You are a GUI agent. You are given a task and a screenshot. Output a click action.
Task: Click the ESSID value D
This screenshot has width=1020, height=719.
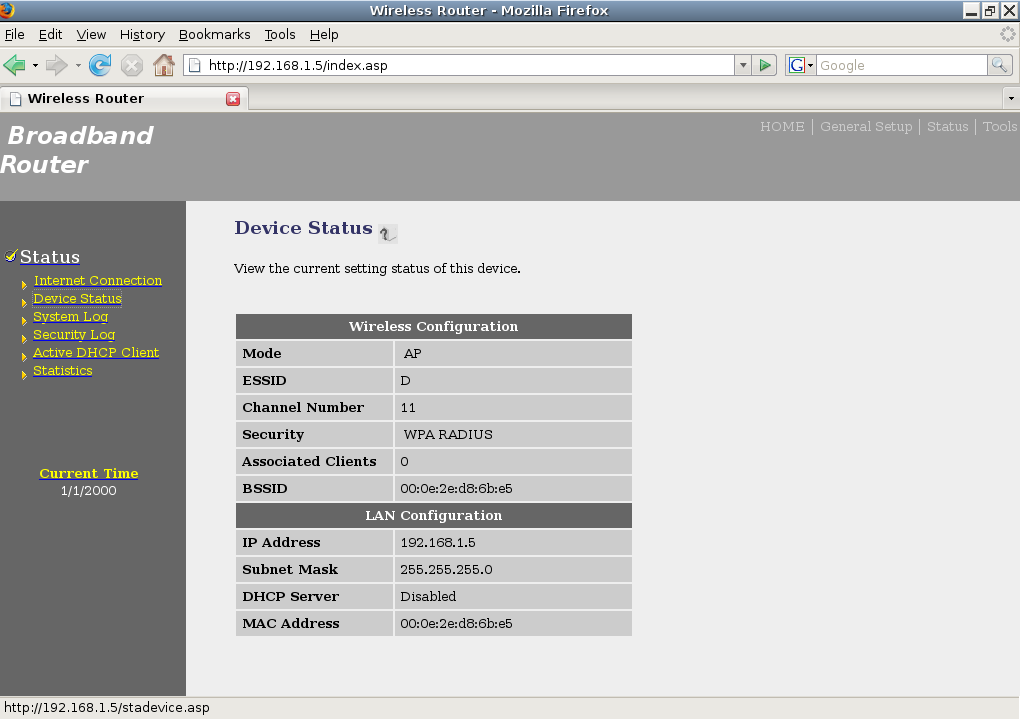[405, 381]
